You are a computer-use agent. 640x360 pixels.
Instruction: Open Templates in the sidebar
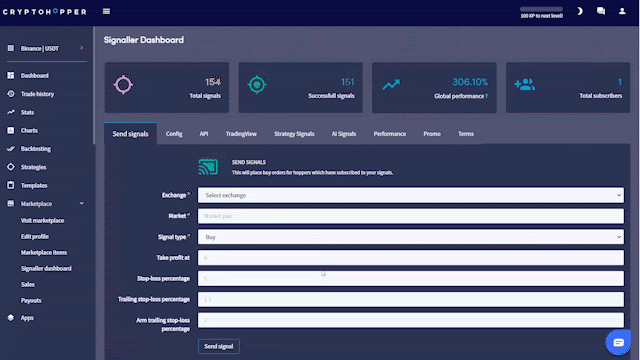(x=34, y=185)
